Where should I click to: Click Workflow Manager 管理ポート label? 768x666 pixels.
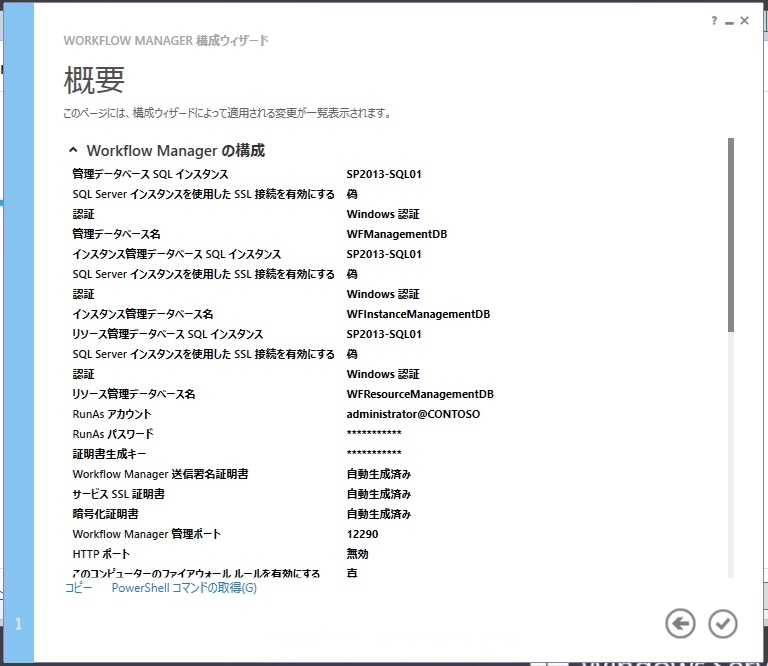tap(147, 534)
